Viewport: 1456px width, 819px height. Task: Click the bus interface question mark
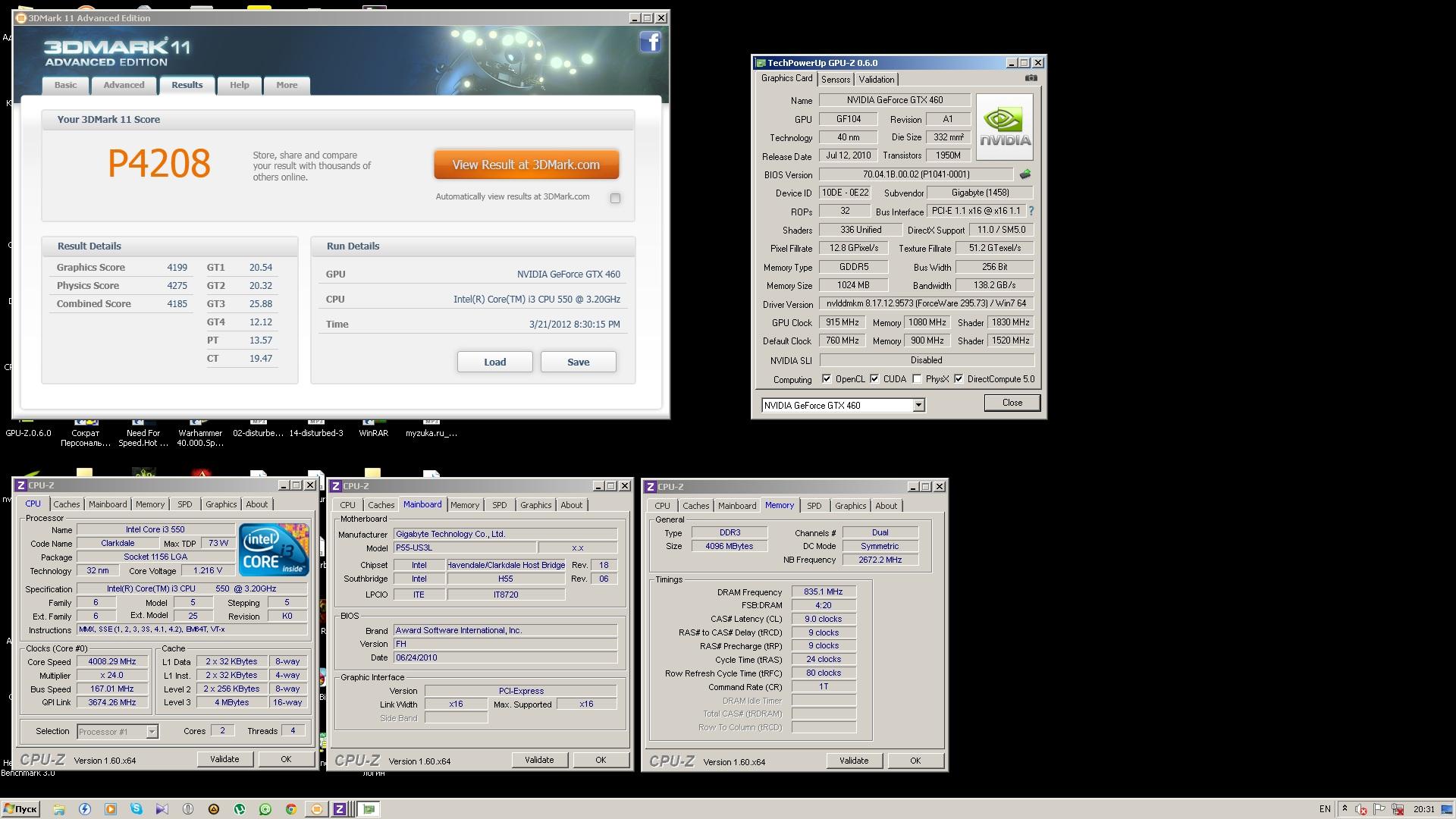click(1031, 212)
